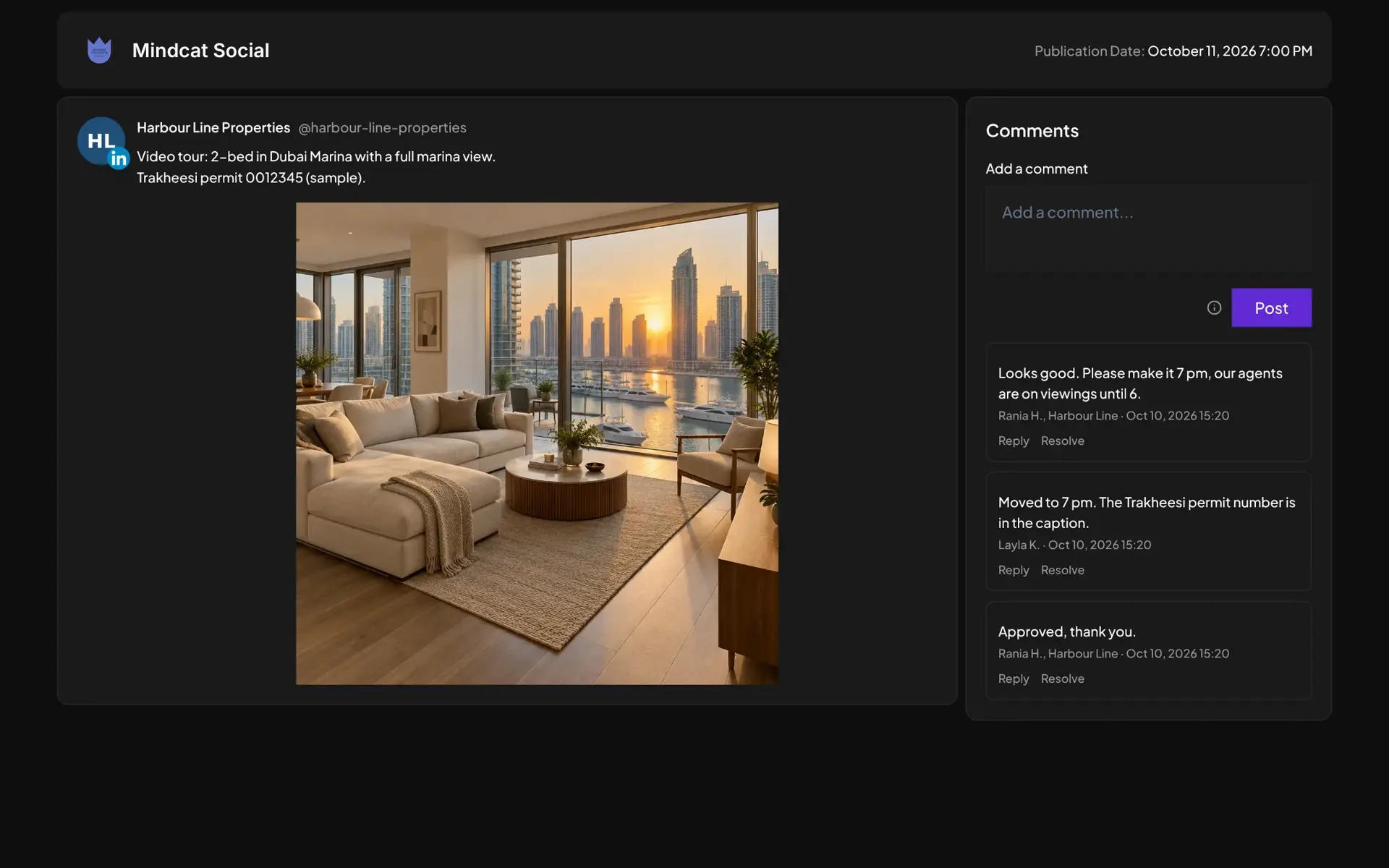Click the Mindcat Social title

(x=200, y=51)
